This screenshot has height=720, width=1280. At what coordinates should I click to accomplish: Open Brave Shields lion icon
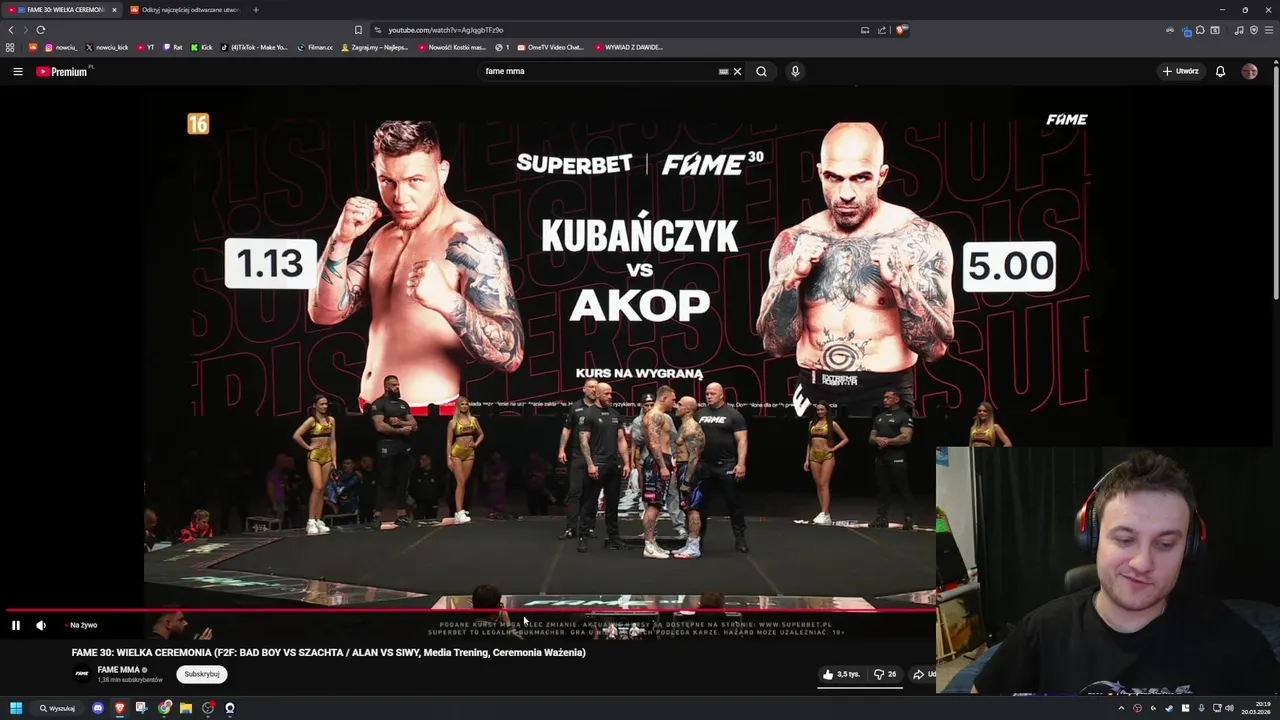pyautogui.click(x=901, y=30)
